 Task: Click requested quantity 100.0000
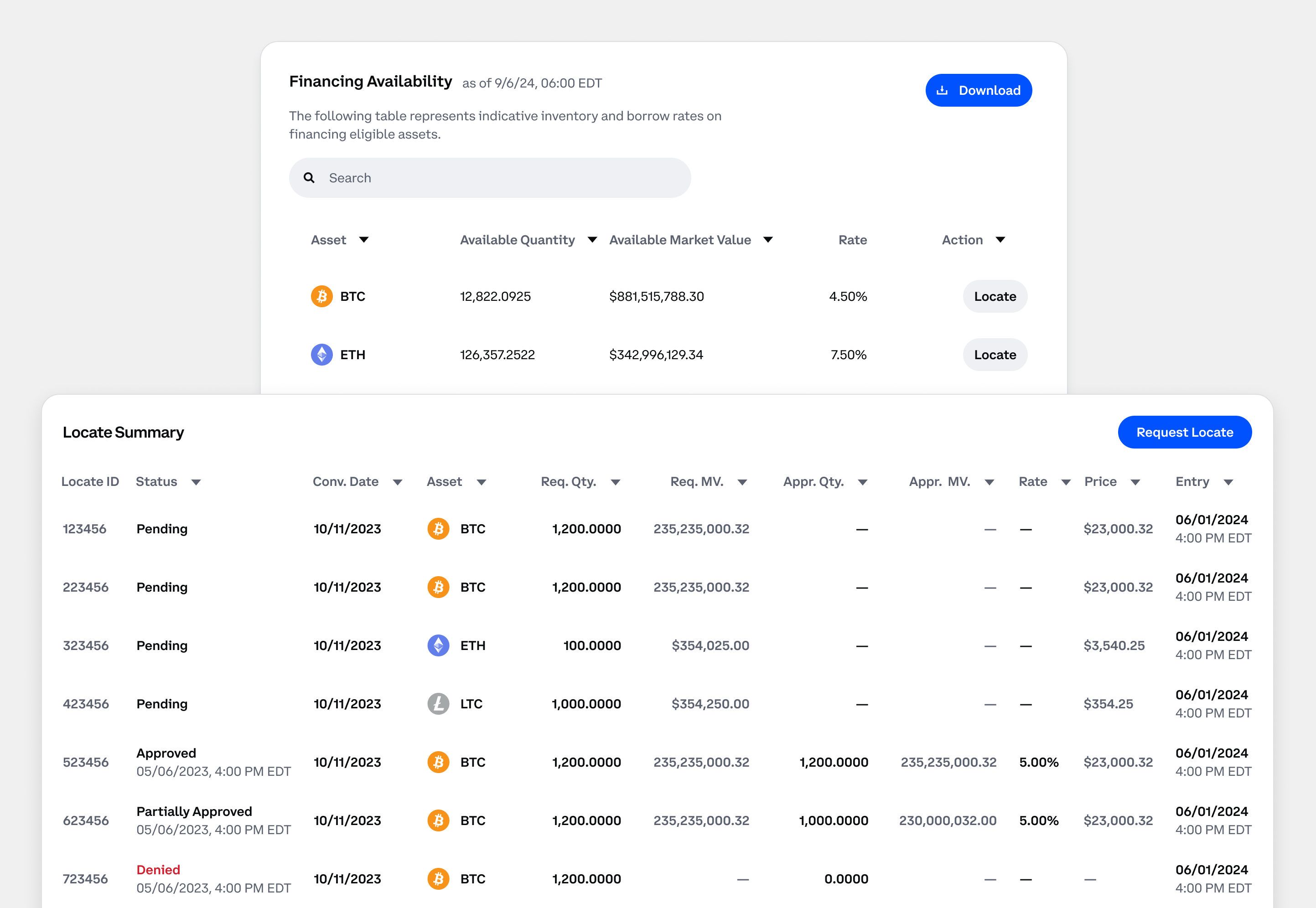coord(592,646)
